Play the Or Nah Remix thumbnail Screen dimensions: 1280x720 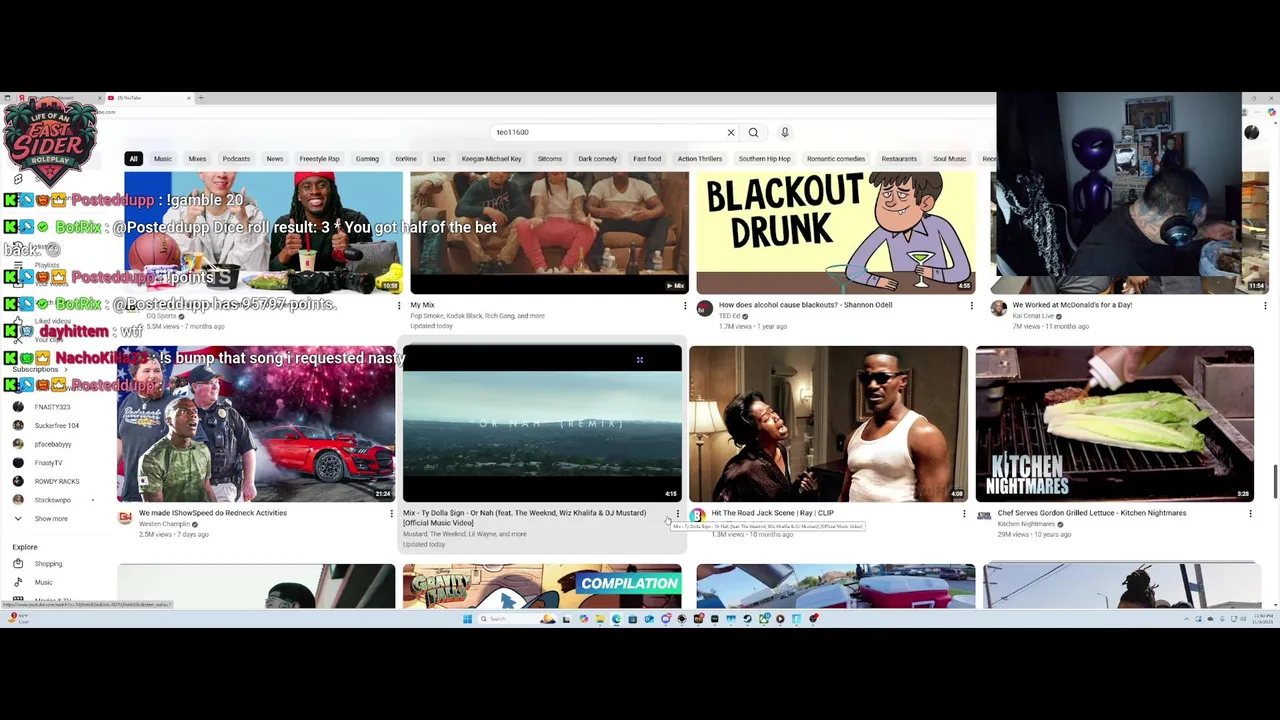pos(542,424)
